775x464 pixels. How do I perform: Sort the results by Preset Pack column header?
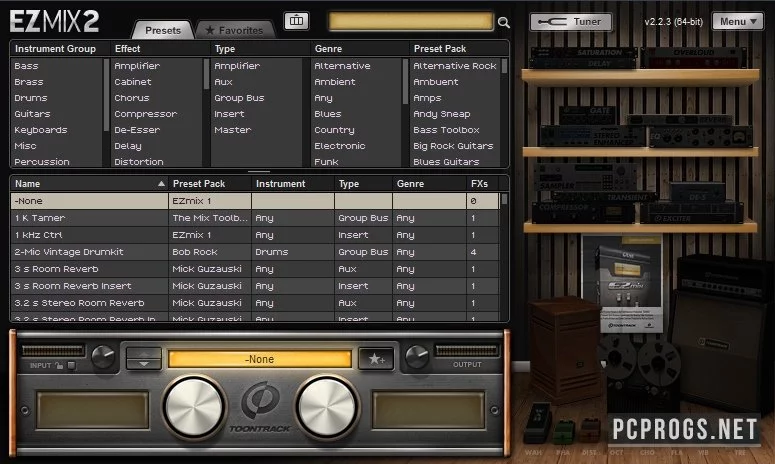click(x=210, y=184)
